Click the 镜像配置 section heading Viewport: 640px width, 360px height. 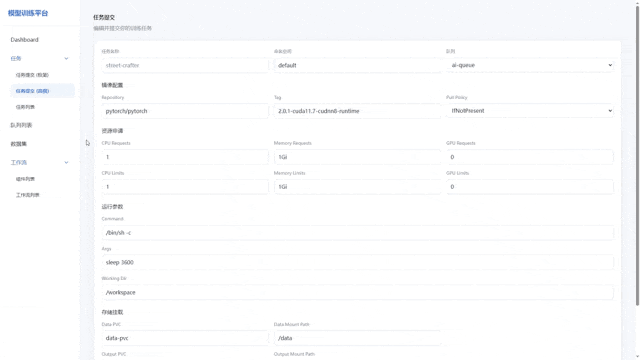pyautogui.click(x=112, y=85)
